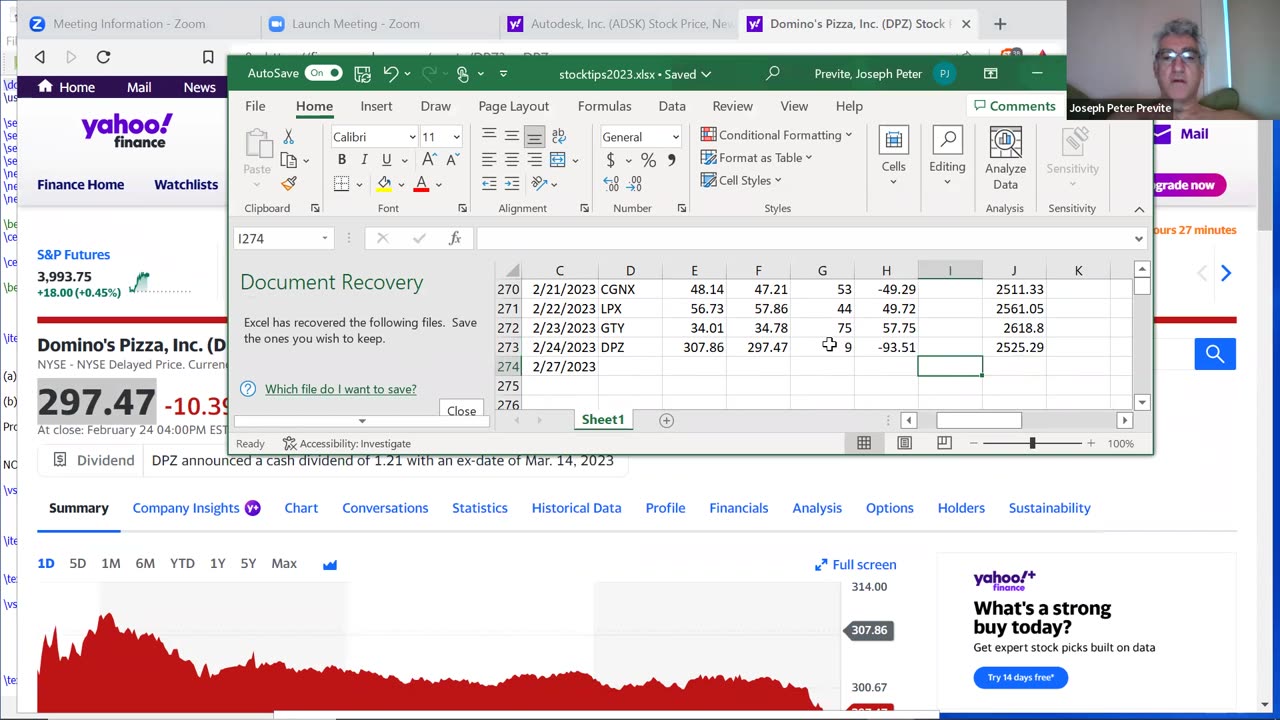Click the Copy icon in Clipboard group

tap(289, 160)
